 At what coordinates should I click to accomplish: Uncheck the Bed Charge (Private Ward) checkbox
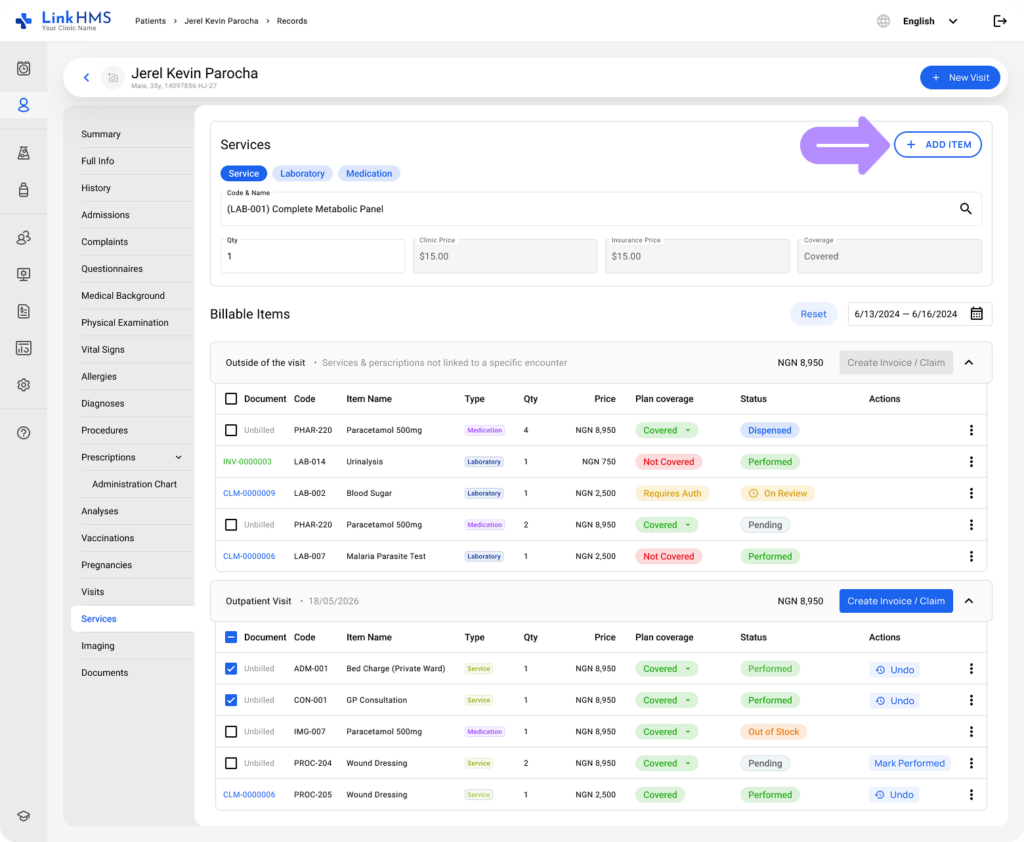[231, 668]
